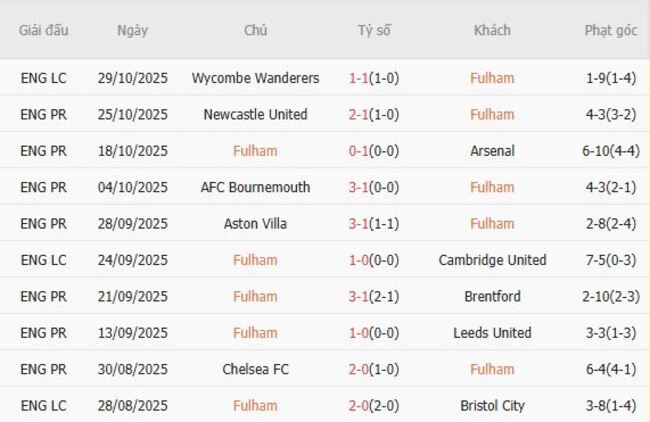The height and width of the screenshot is (422, 650).
Task: Select the Brentford team name
Action: [492, 296]
